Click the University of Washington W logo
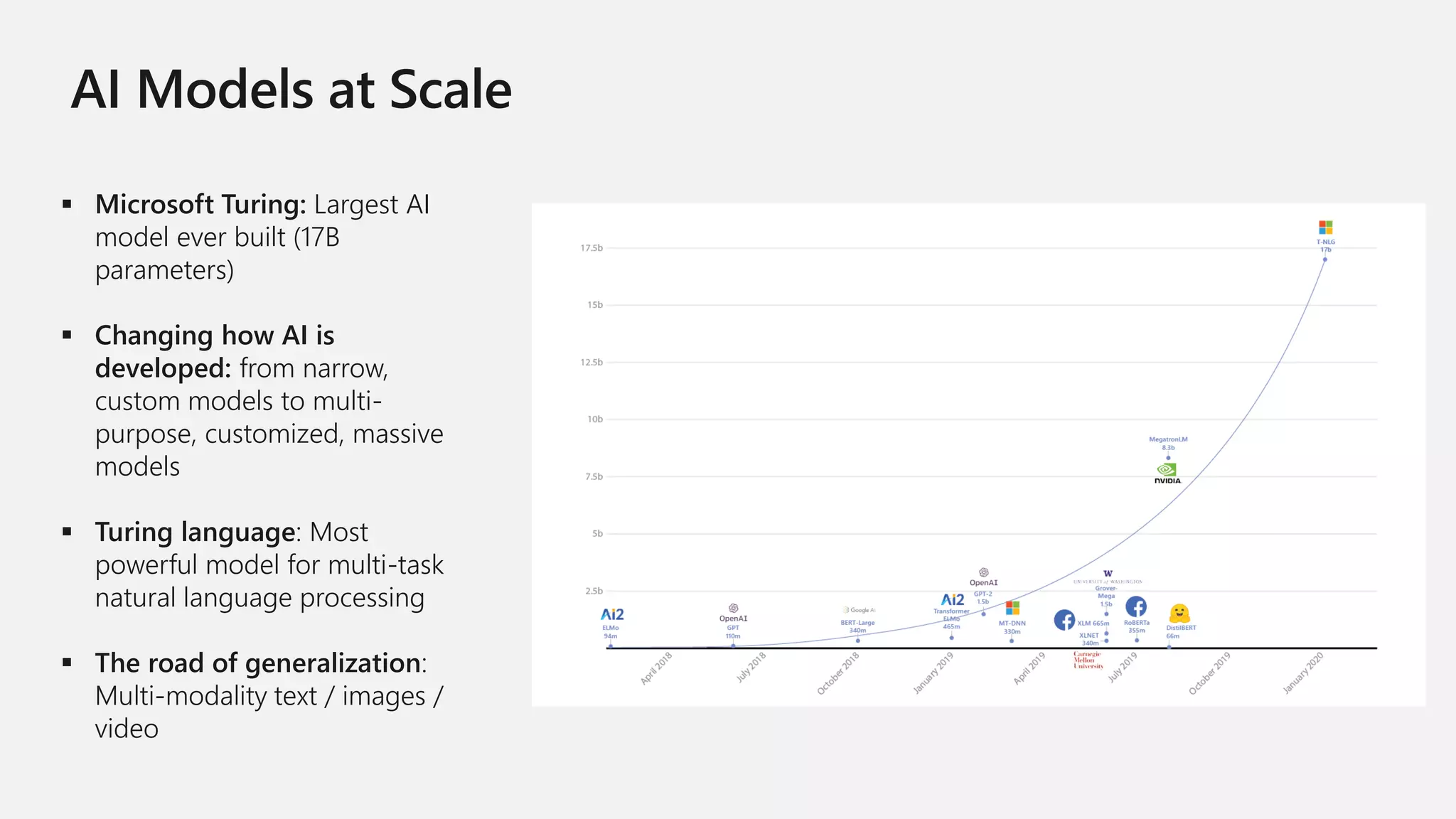The height and width of the screenshot is (819, 1456). tap(1108, 574)
